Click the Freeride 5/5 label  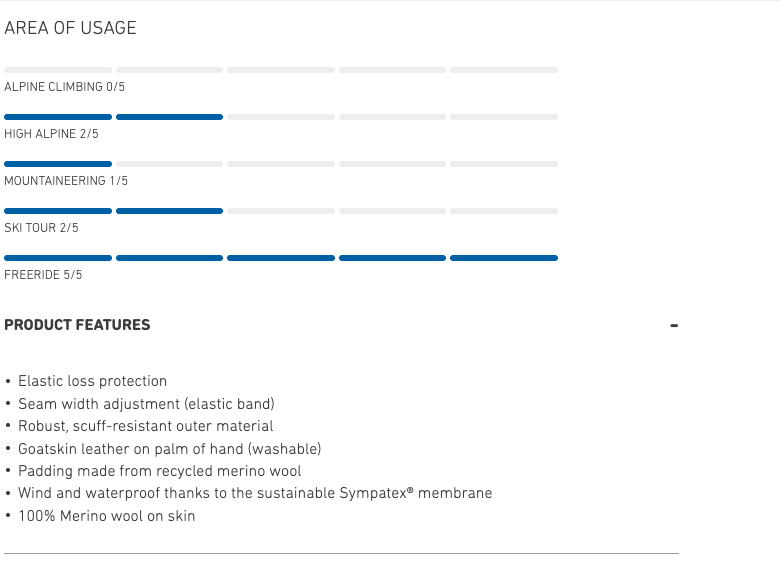click(43, 275)
